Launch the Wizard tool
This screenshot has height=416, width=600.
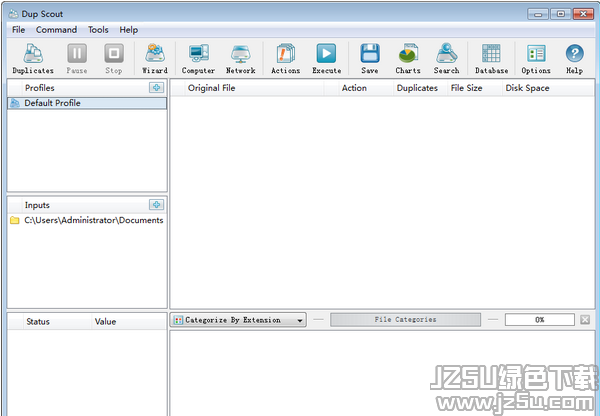[x=155, y=58]
